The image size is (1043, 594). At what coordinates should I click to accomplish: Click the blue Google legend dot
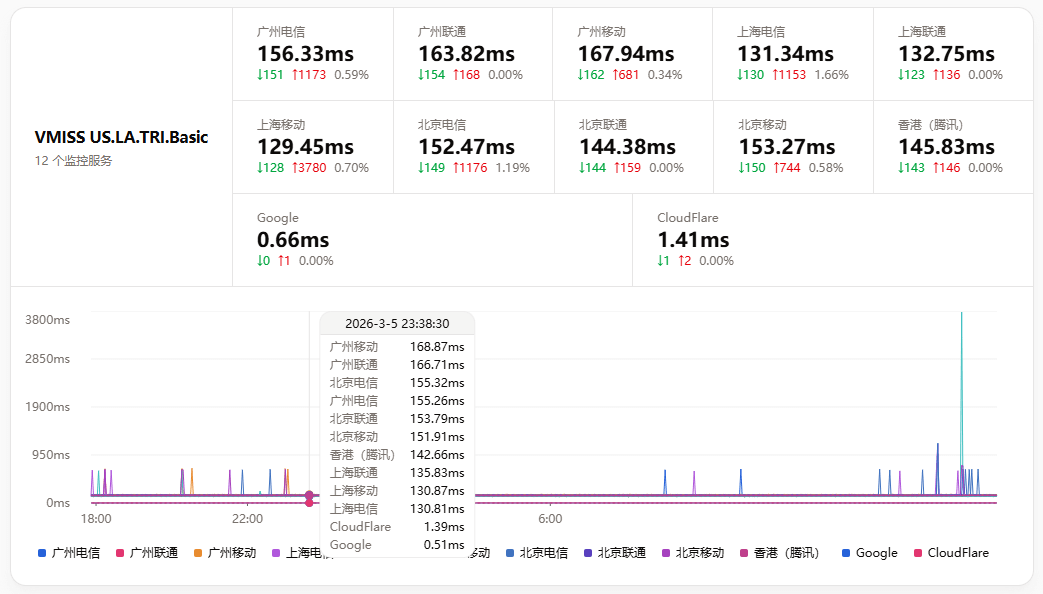pos(846,553)
